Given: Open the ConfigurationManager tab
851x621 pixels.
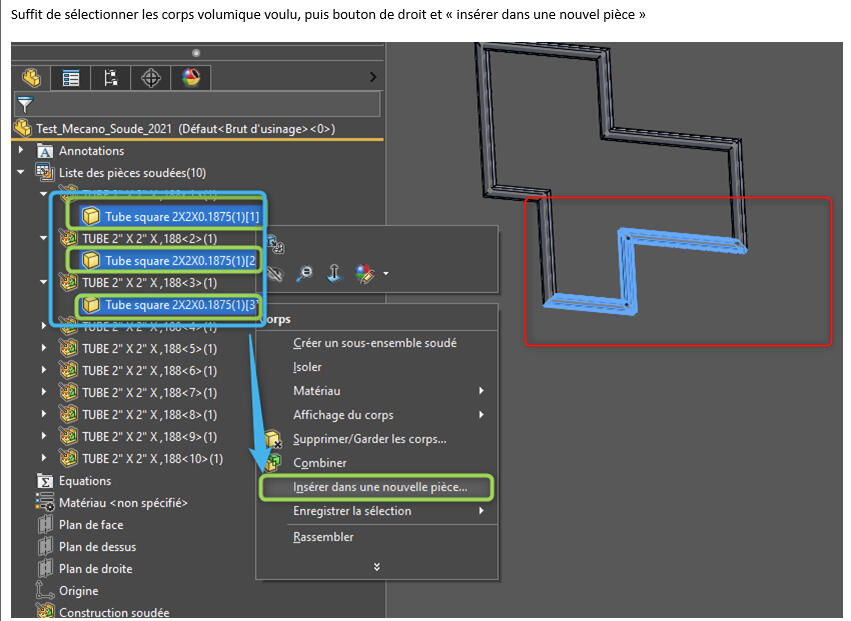Looking at the screenshot, I should point(110,78).
